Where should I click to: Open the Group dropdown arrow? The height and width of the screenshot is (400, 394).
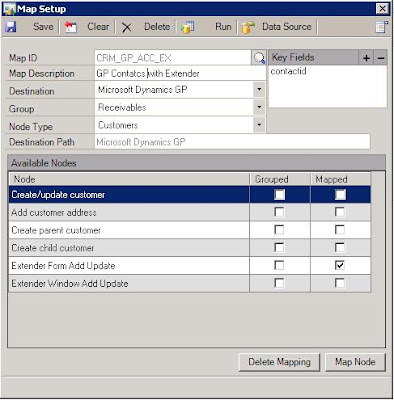point(259,107)
